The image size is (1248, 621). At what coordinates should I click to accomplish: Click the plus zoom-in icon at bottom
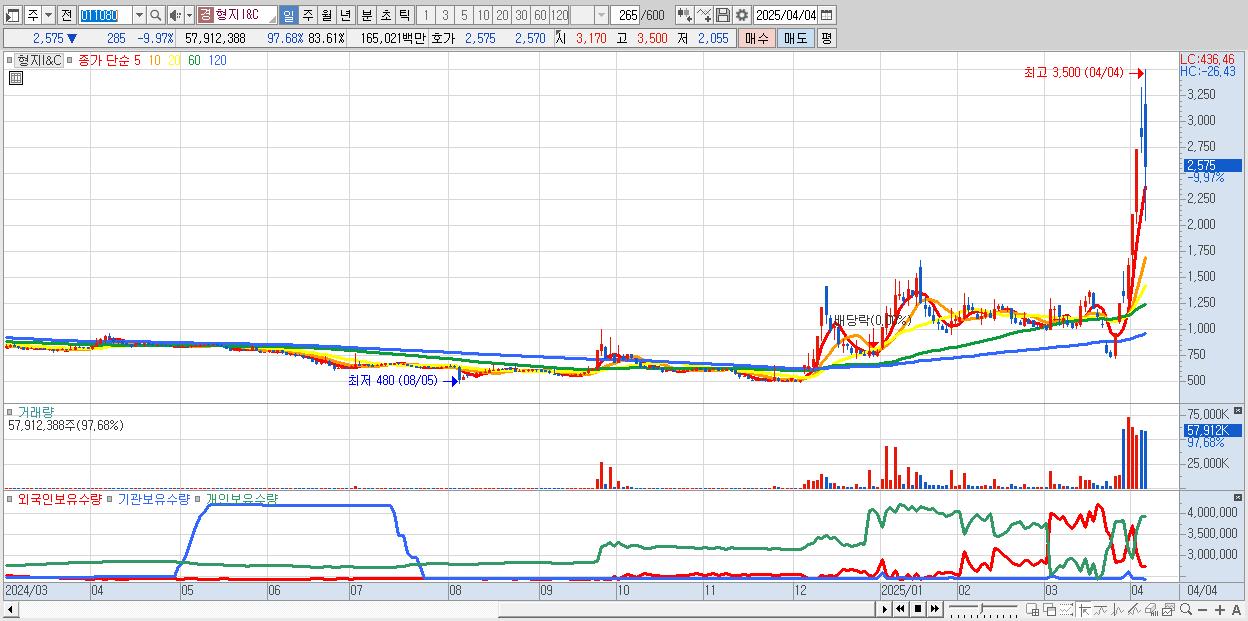(1220, 609)
